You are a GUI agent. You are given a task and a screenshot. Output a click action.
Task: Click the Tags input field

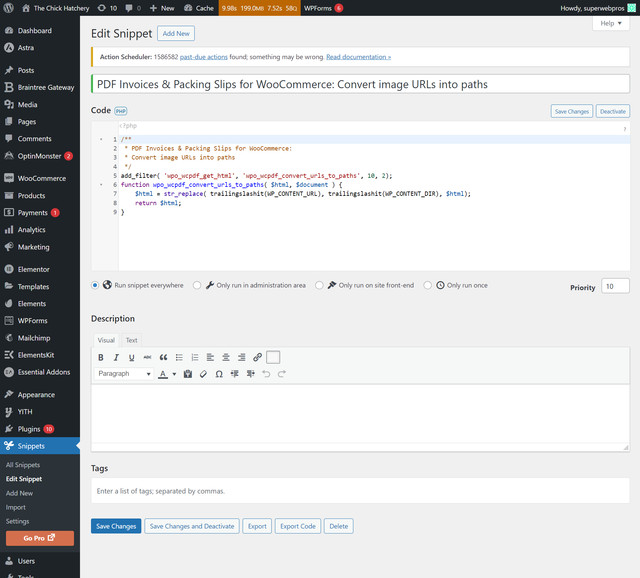pyautogui.click(x=360, y=491)
